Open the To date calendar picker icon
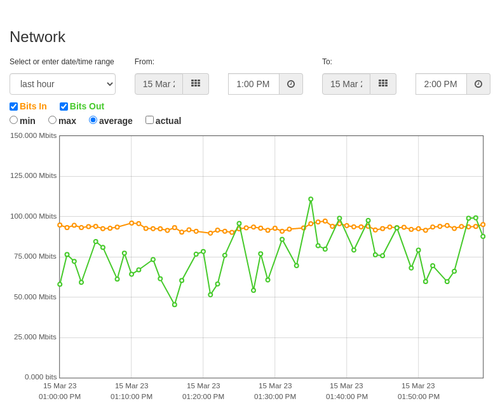Screen dimensions: 500x403 pyautogui.click(x=383, y=84)
